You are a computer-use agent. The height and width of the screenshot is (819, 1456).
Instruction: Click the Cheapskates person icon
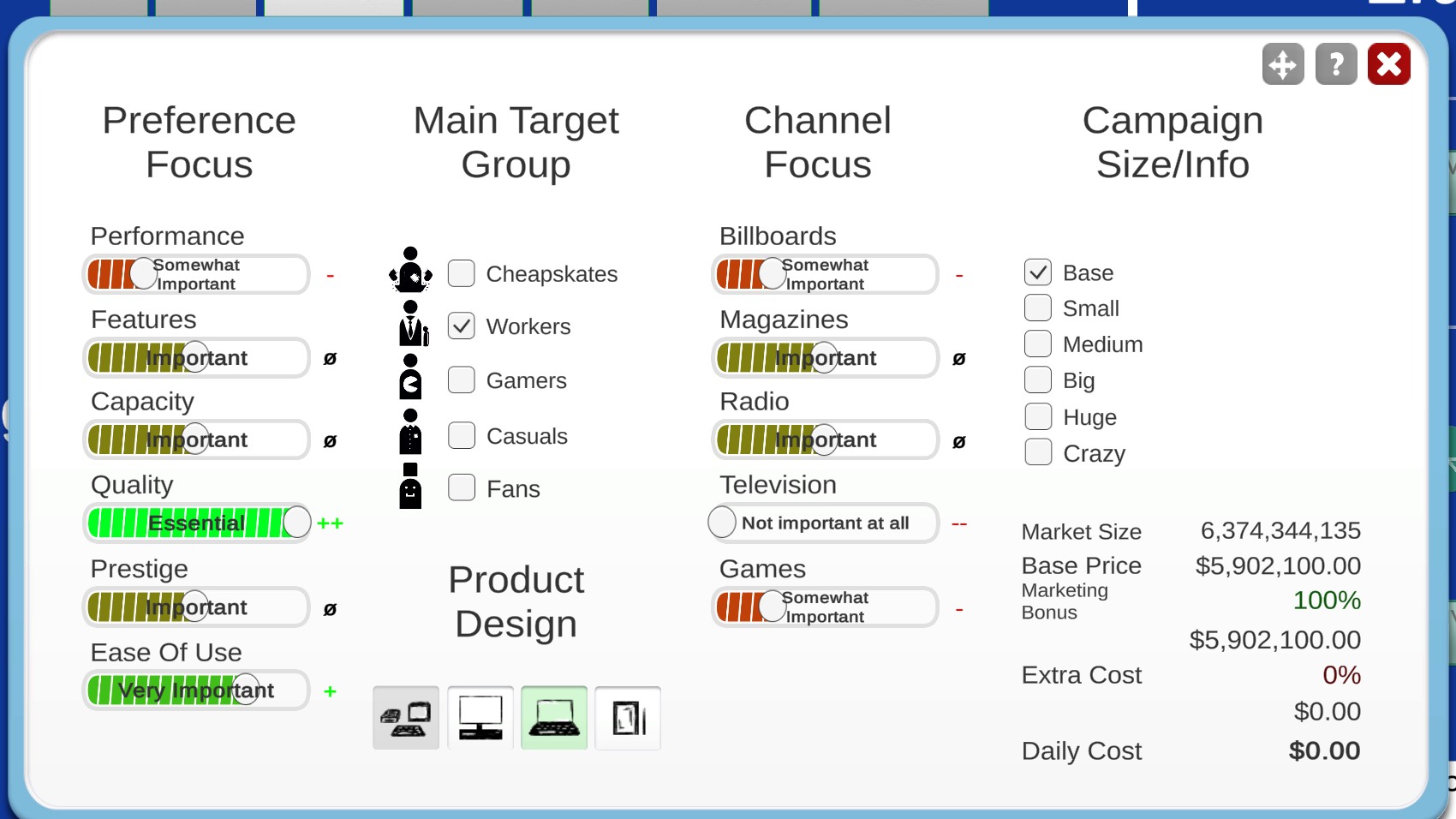click(410, 270)
